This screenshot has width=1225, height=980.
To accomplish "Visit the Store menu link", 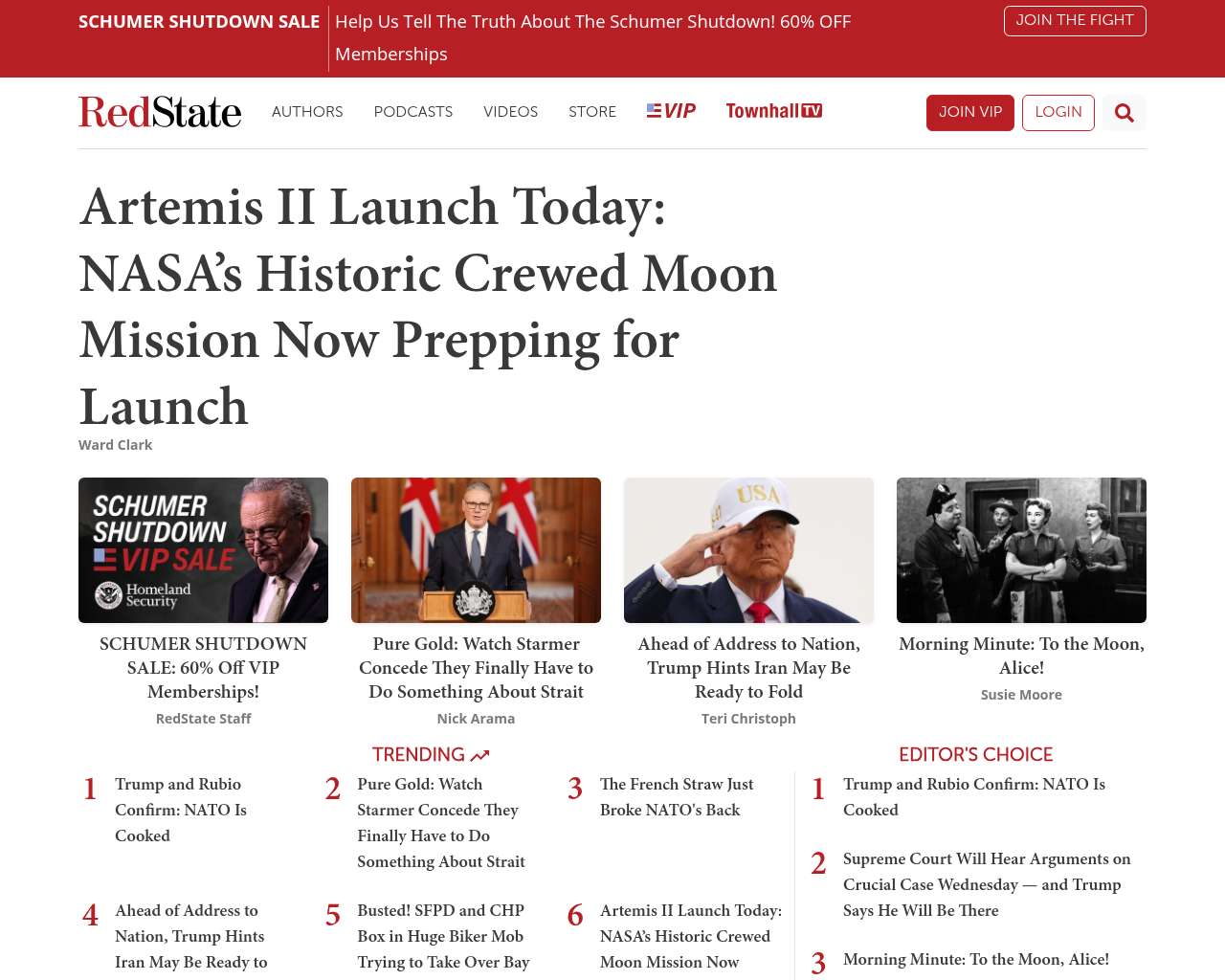I will tap(592, 112).
